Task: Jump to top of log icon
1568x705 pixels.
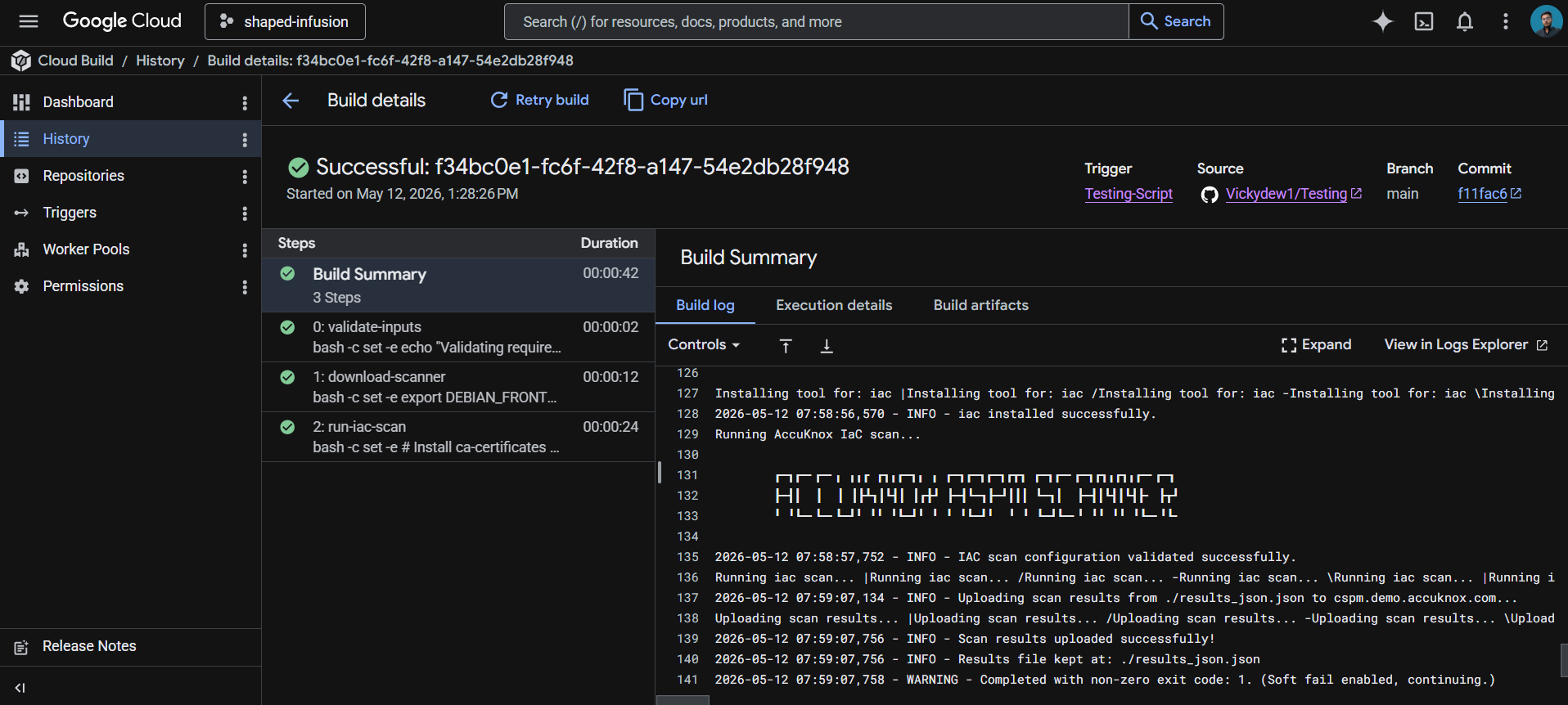Action: (786, 346)
